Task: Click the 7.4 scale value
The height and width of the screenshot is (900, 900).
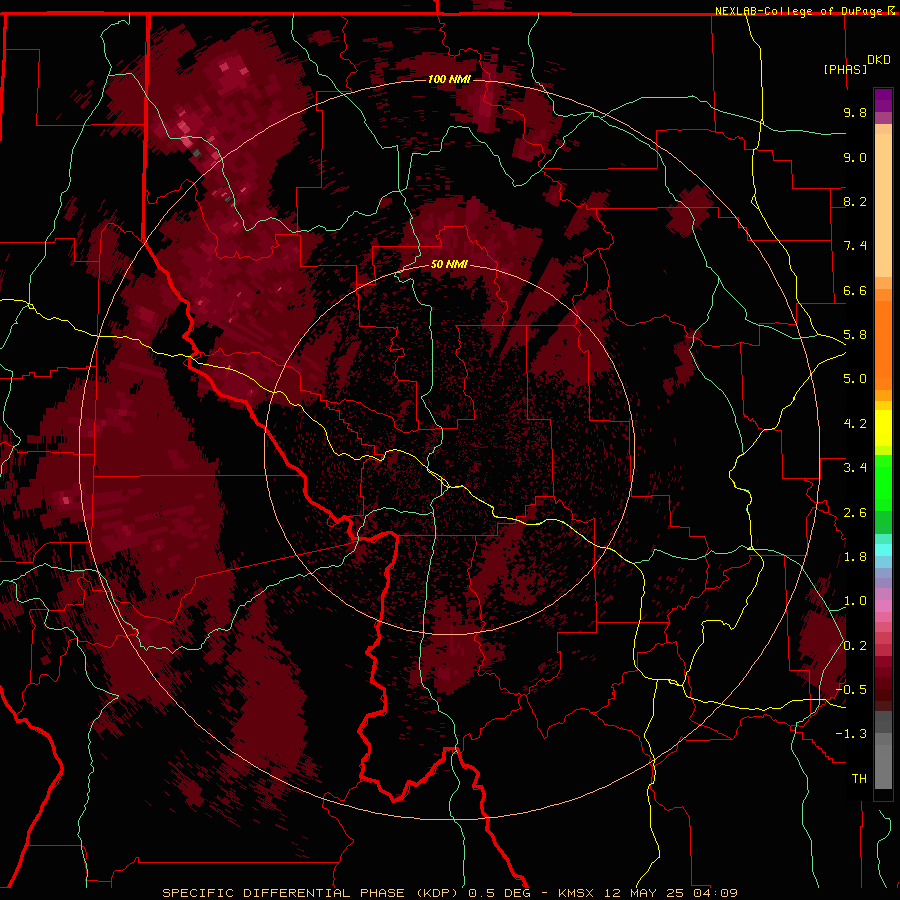Action: 855,246
